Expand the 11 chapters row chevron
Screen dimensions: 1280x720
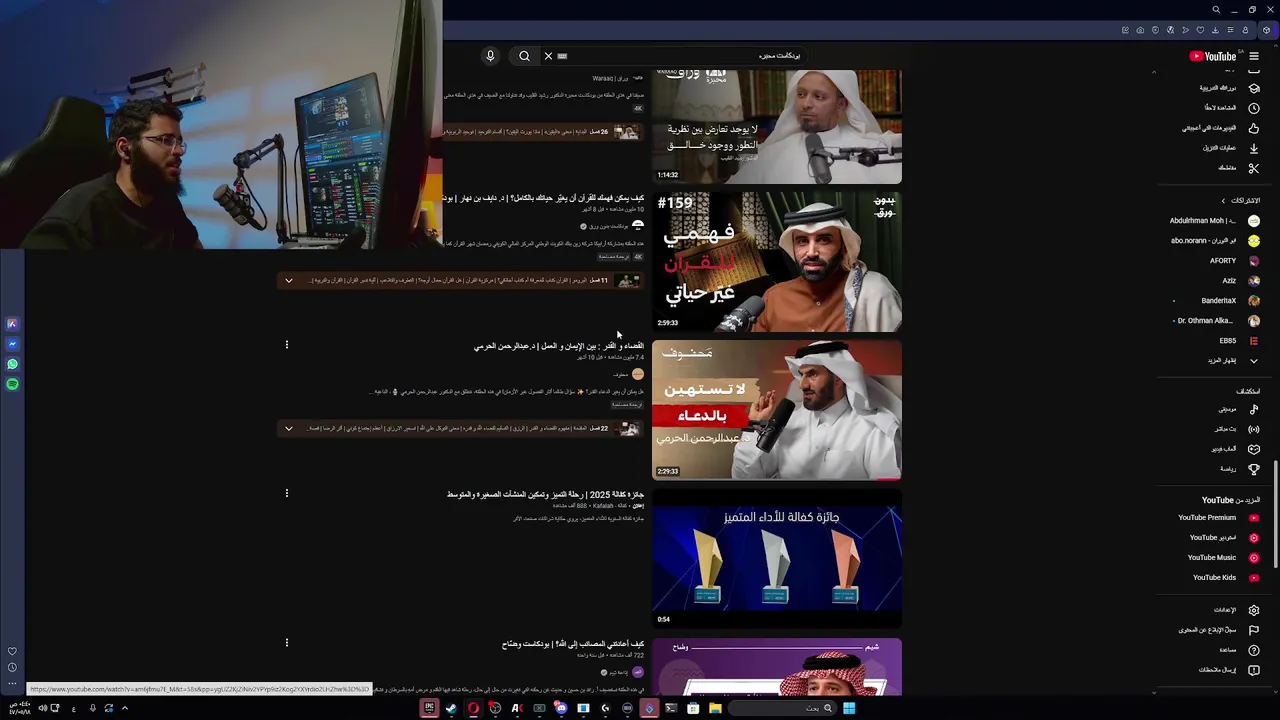coord(289,280)
